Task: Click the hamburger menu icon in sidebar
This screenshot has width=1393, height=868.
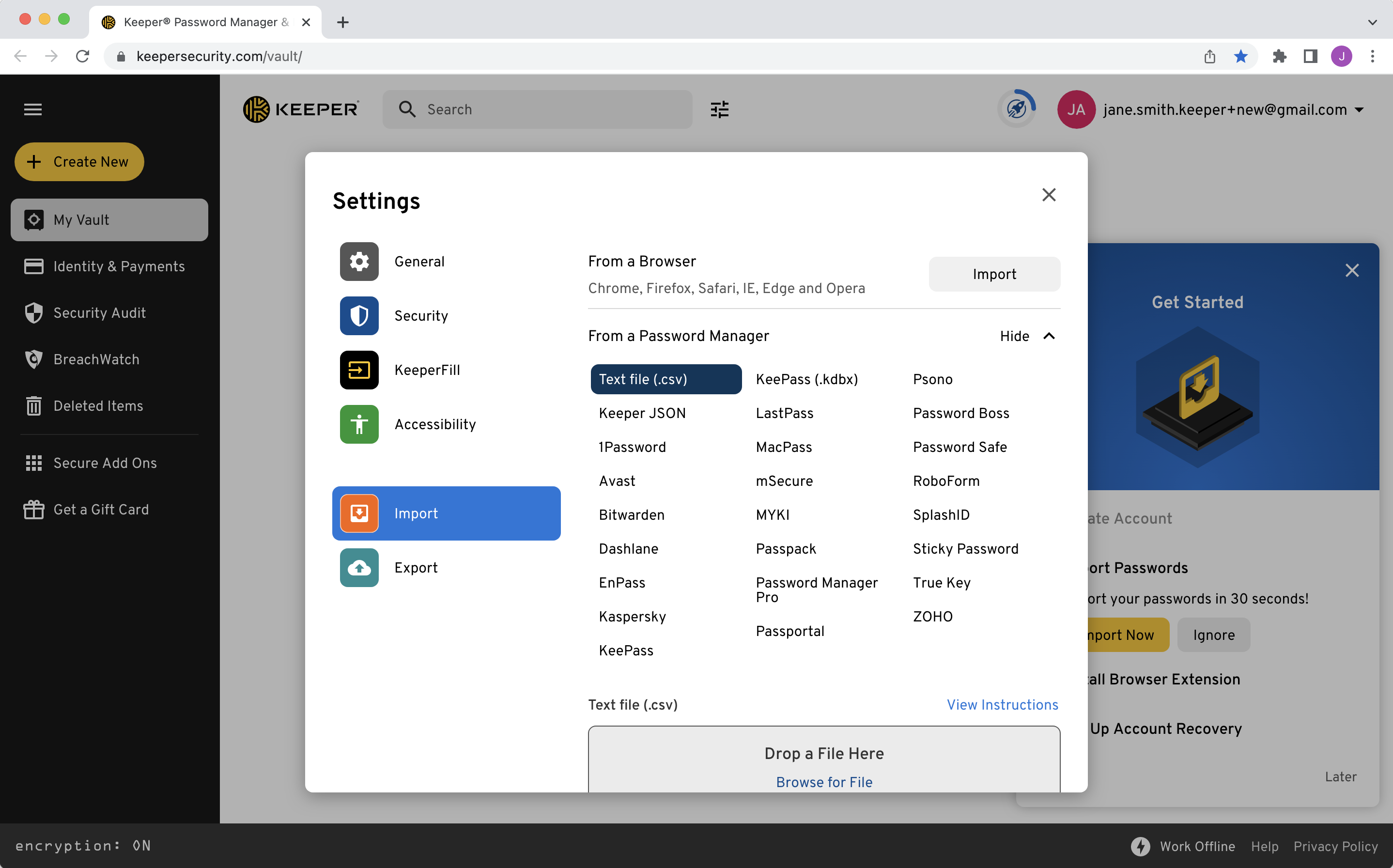Action: (33, 109)
